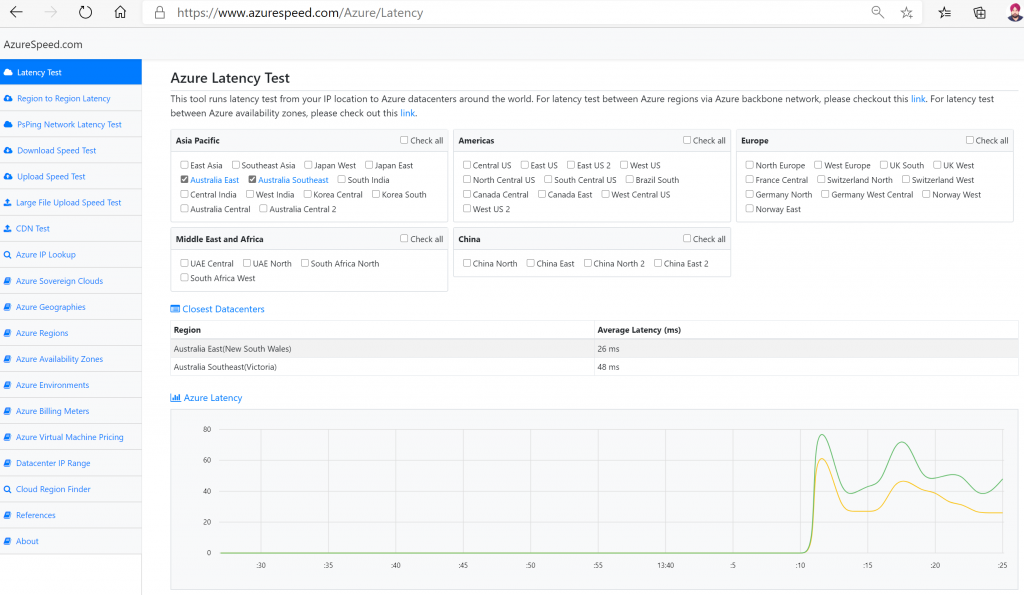
Task: Click the Azure Latency chart icon
Action: click(175, 398)
